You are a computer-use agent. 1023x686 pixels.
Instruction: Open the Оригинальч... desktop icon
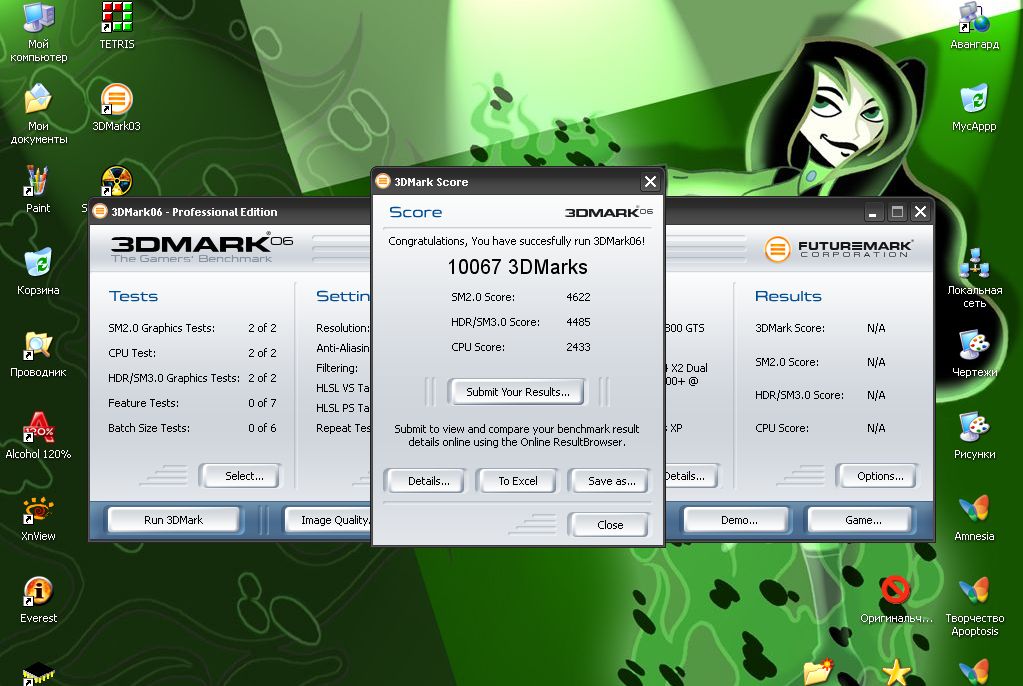(896, 600)
